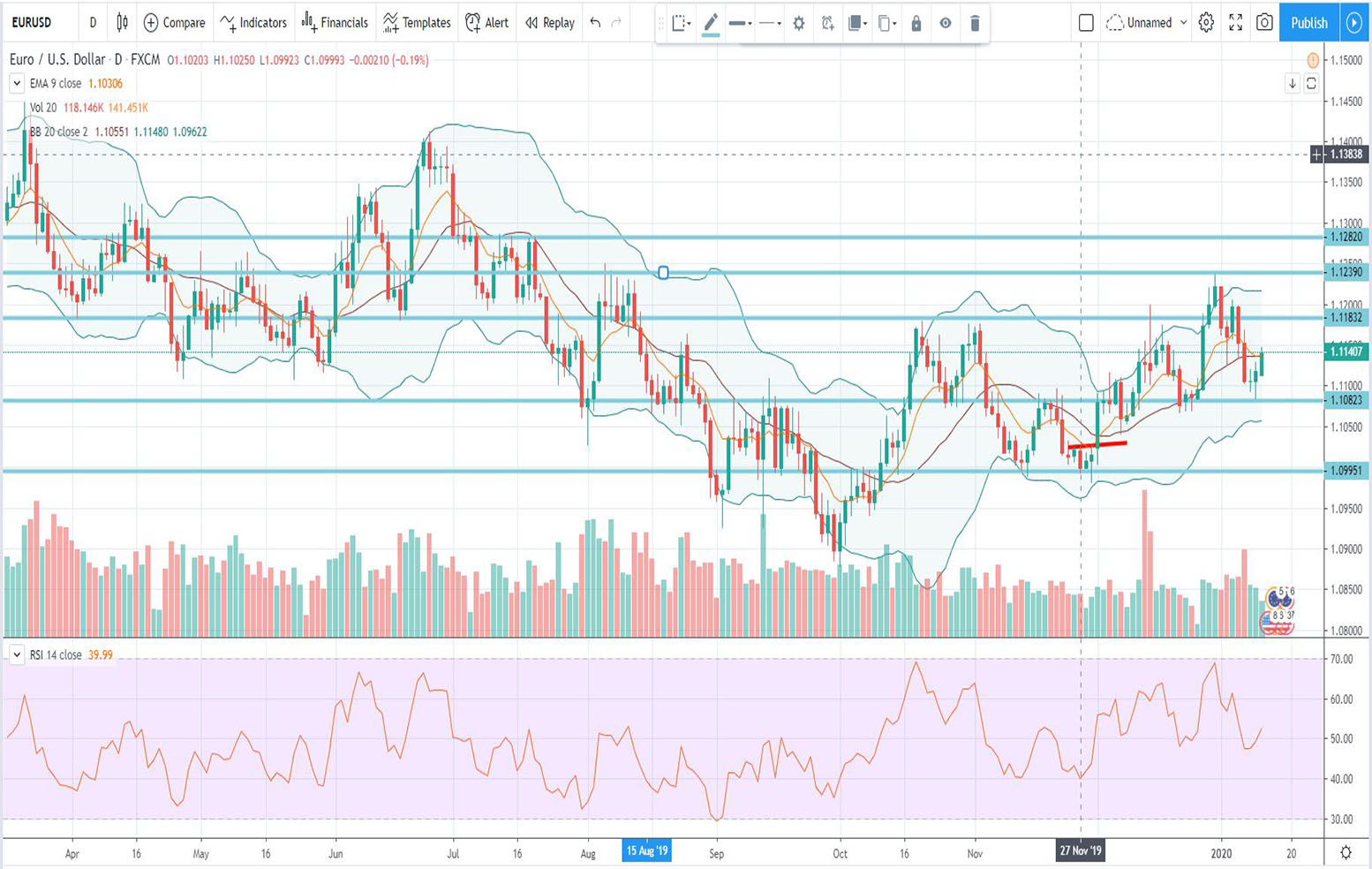Delete the selected drawing with trash icon

tap(975, 24)
